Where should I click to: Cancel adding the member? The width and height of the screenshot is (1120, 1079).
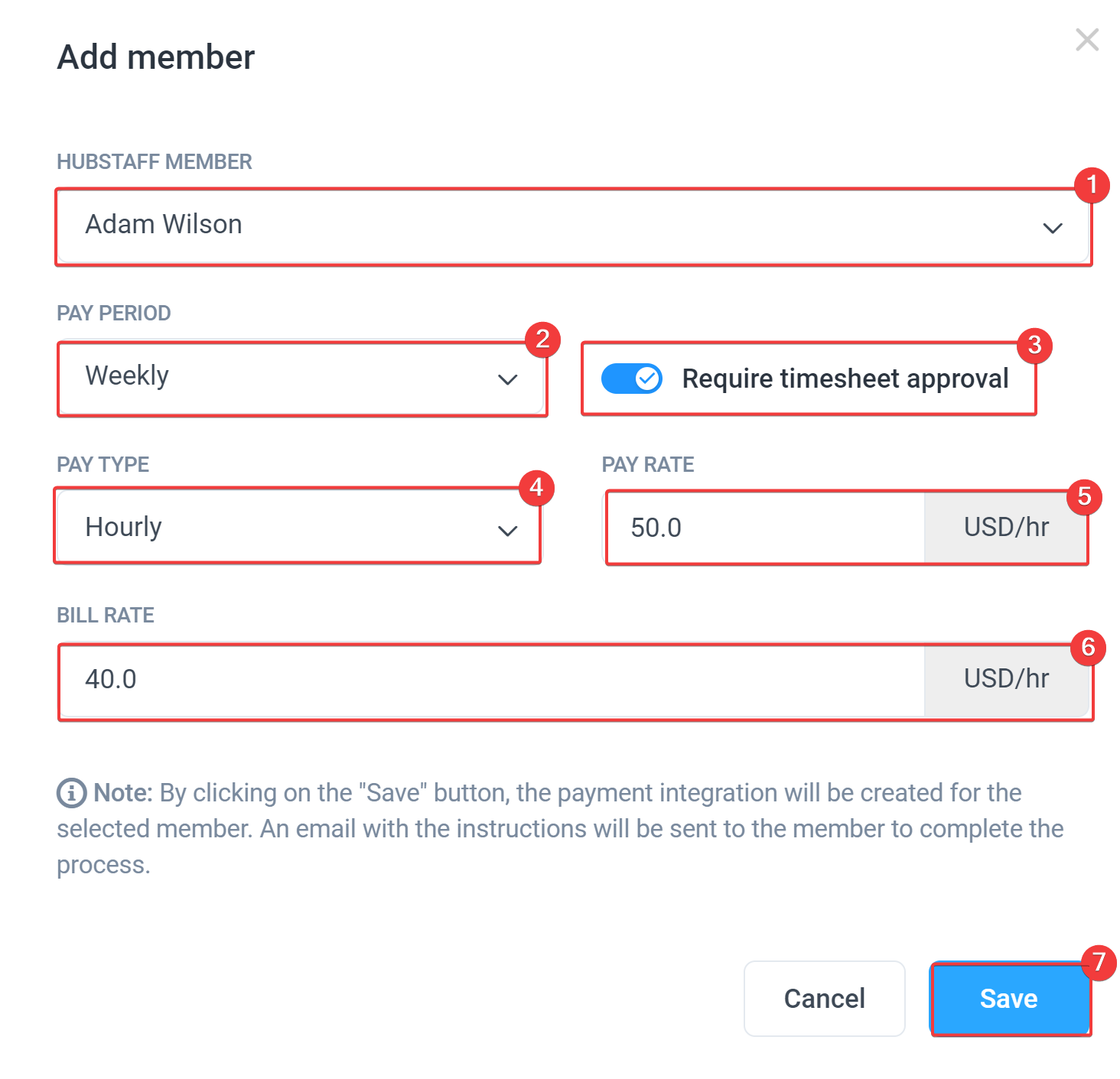pos(825,999)
